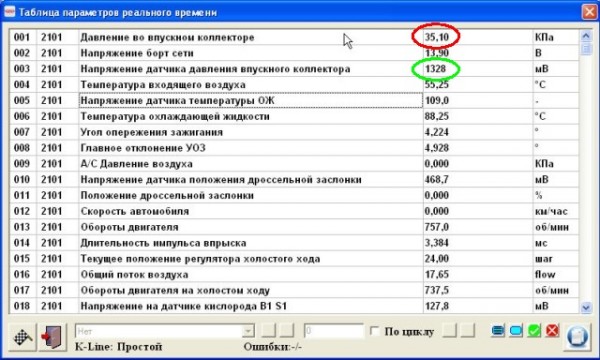
Task: Click the blue list view icon
Action: click(497, 331)
